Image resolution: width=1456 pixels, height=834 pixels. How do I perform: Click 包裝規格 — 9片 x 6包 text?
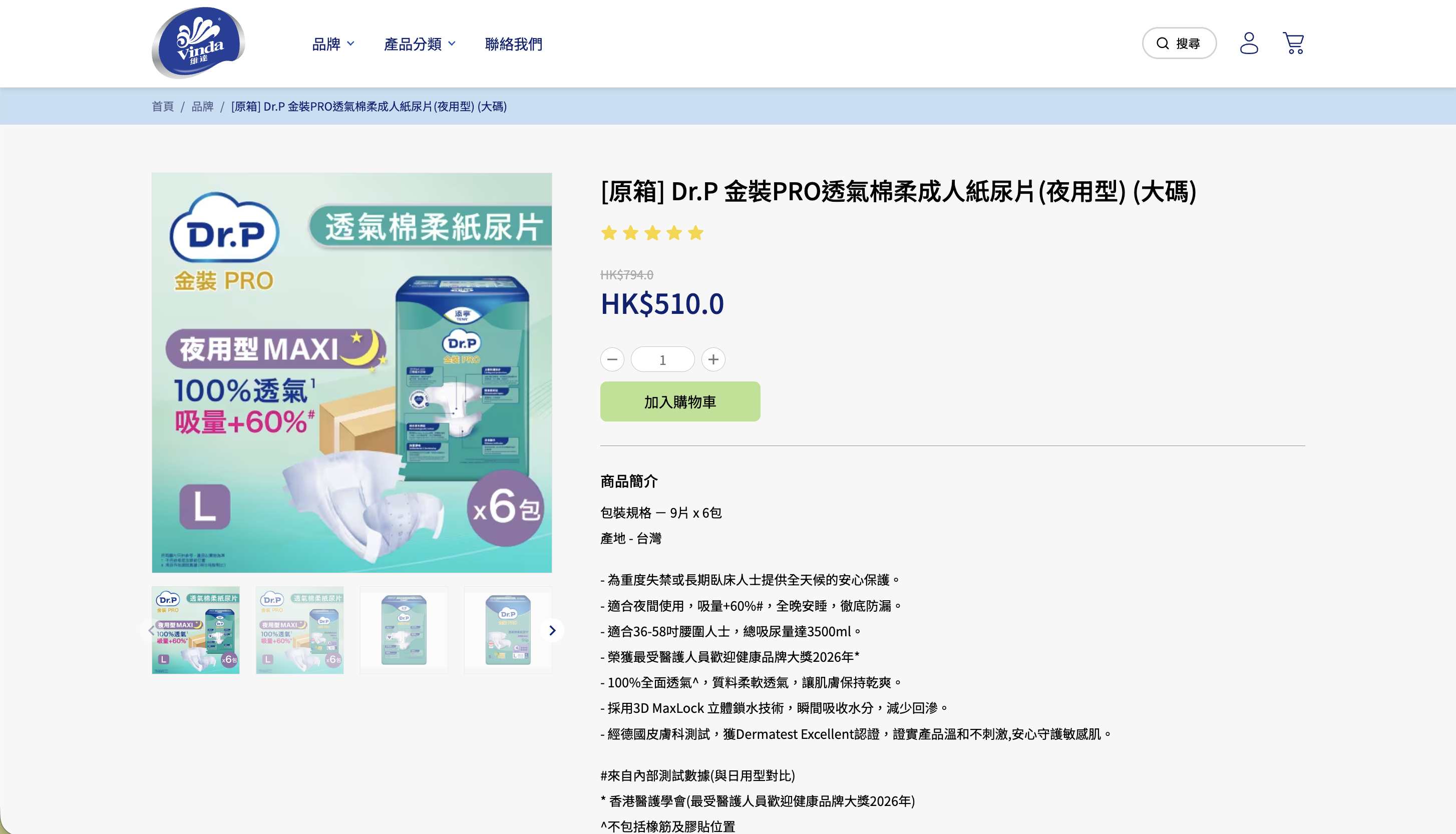click(x=661, y=513)
